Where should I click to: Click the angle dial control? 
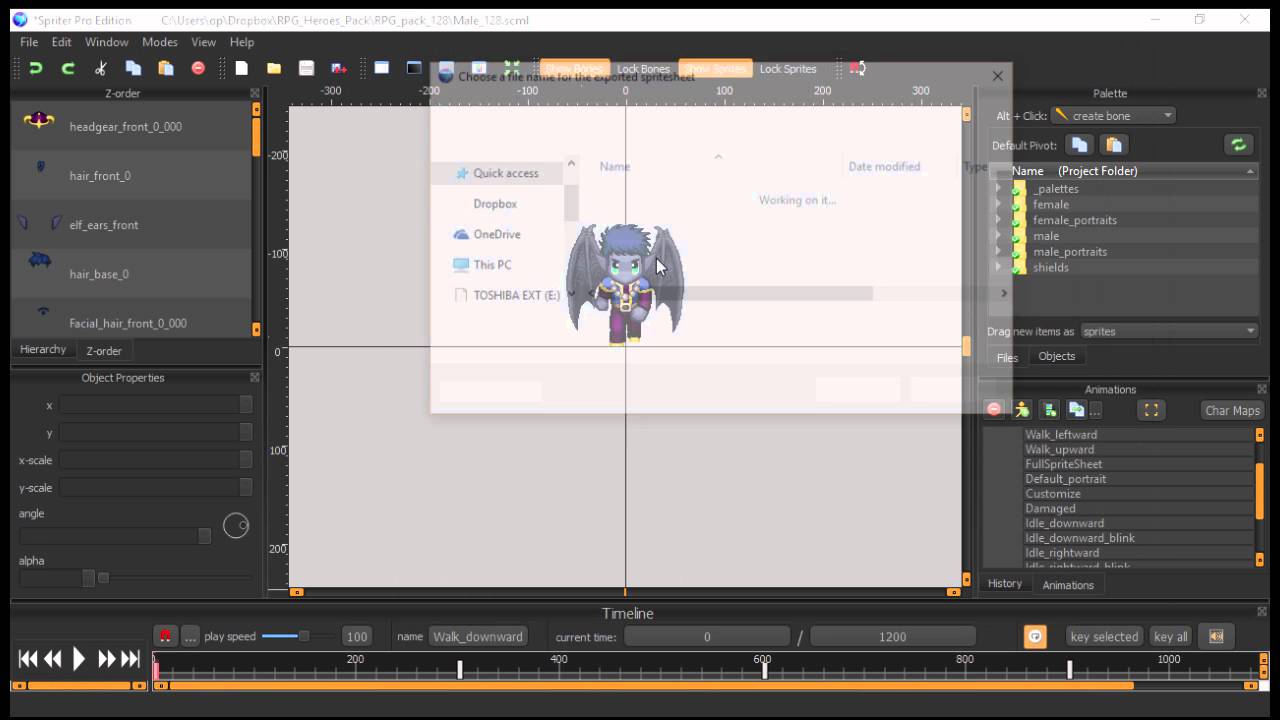click(236, 525)
